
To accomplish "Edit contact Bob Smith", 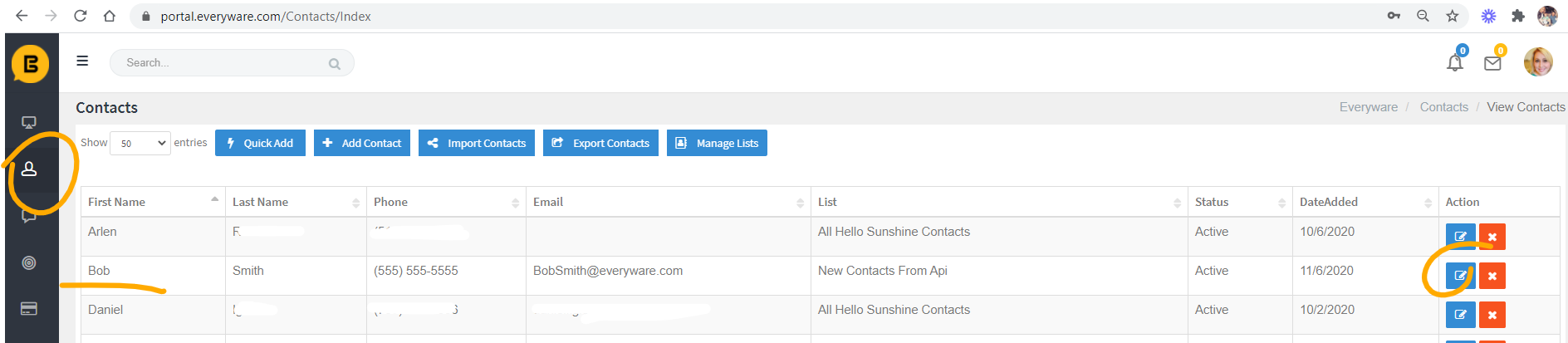I will coord(1461,276).
